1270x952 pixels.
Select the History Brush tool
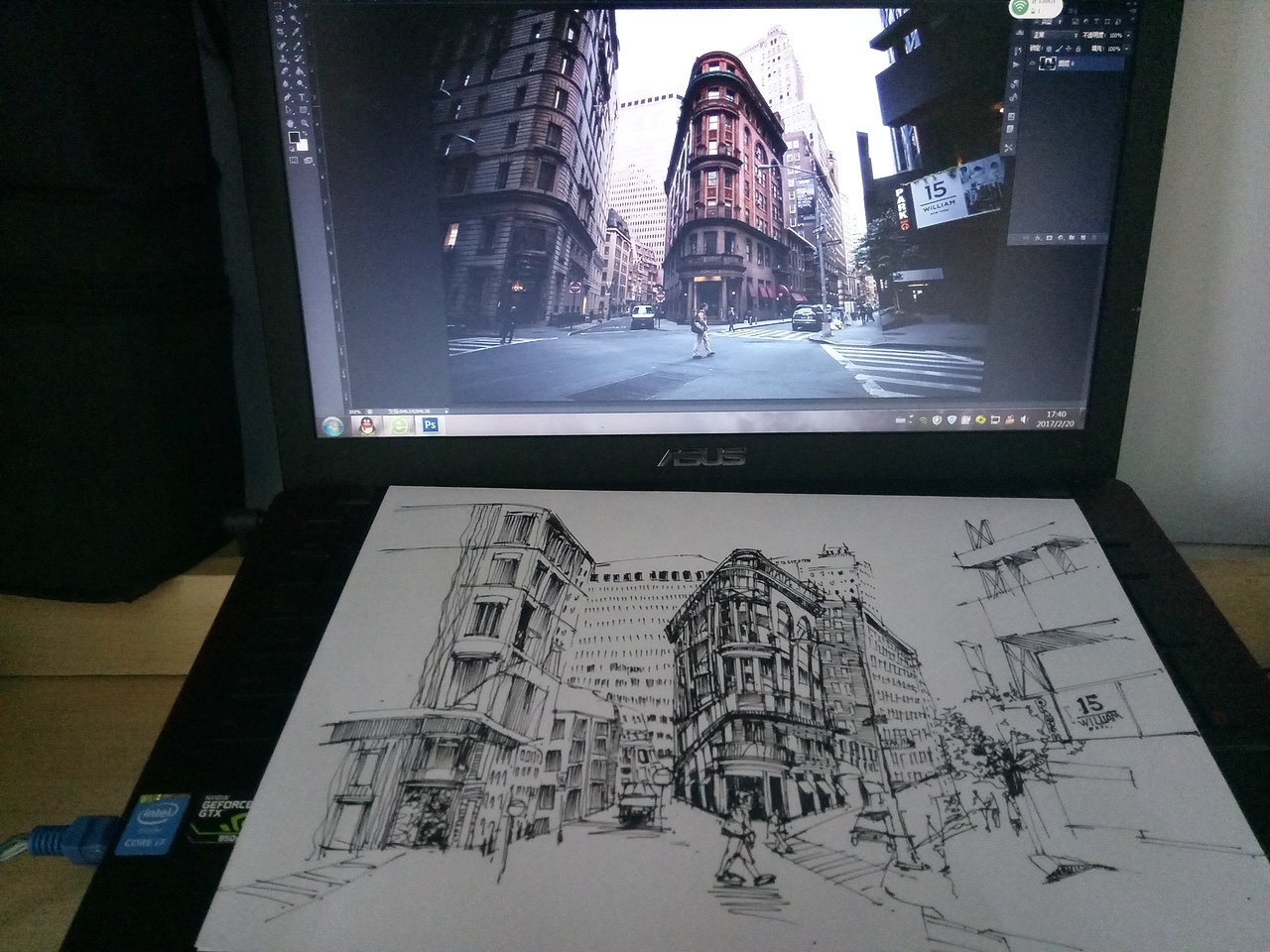click(x=298, y=59)
